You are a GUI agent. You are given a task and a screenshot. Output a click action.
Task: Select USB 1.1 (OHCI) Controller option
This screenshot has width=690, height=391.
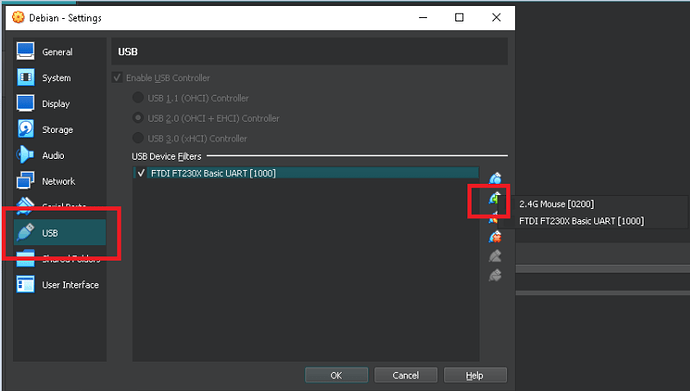138,98
